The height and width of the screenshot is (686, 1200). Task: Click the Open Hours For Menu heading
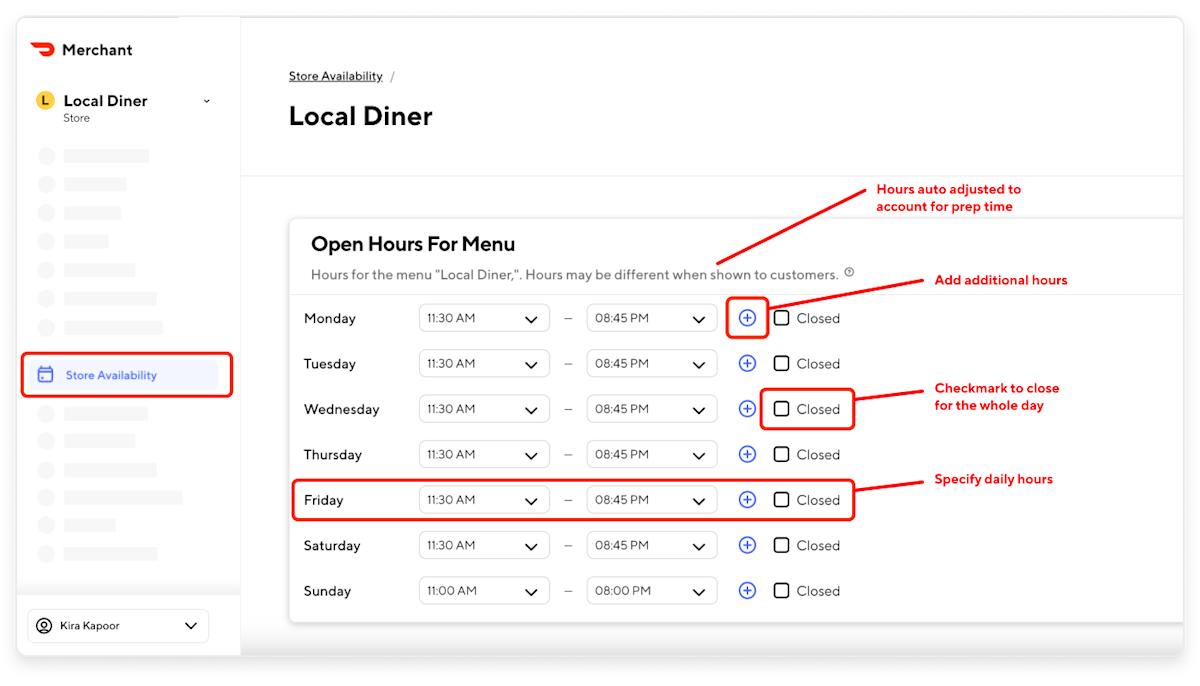click(413, 244)
